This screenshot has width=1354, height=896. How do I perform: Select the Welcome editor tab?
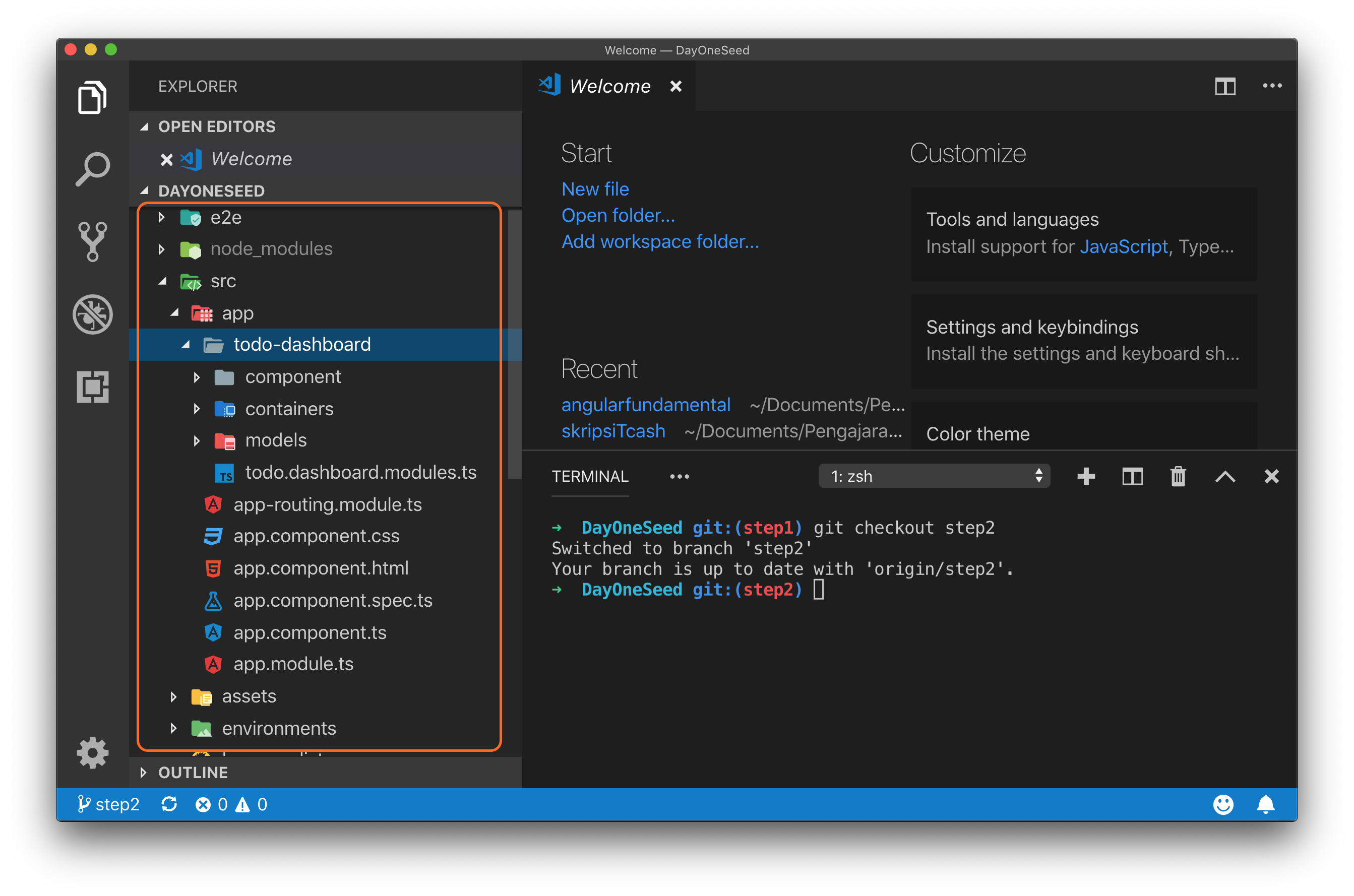pos(609,86)
